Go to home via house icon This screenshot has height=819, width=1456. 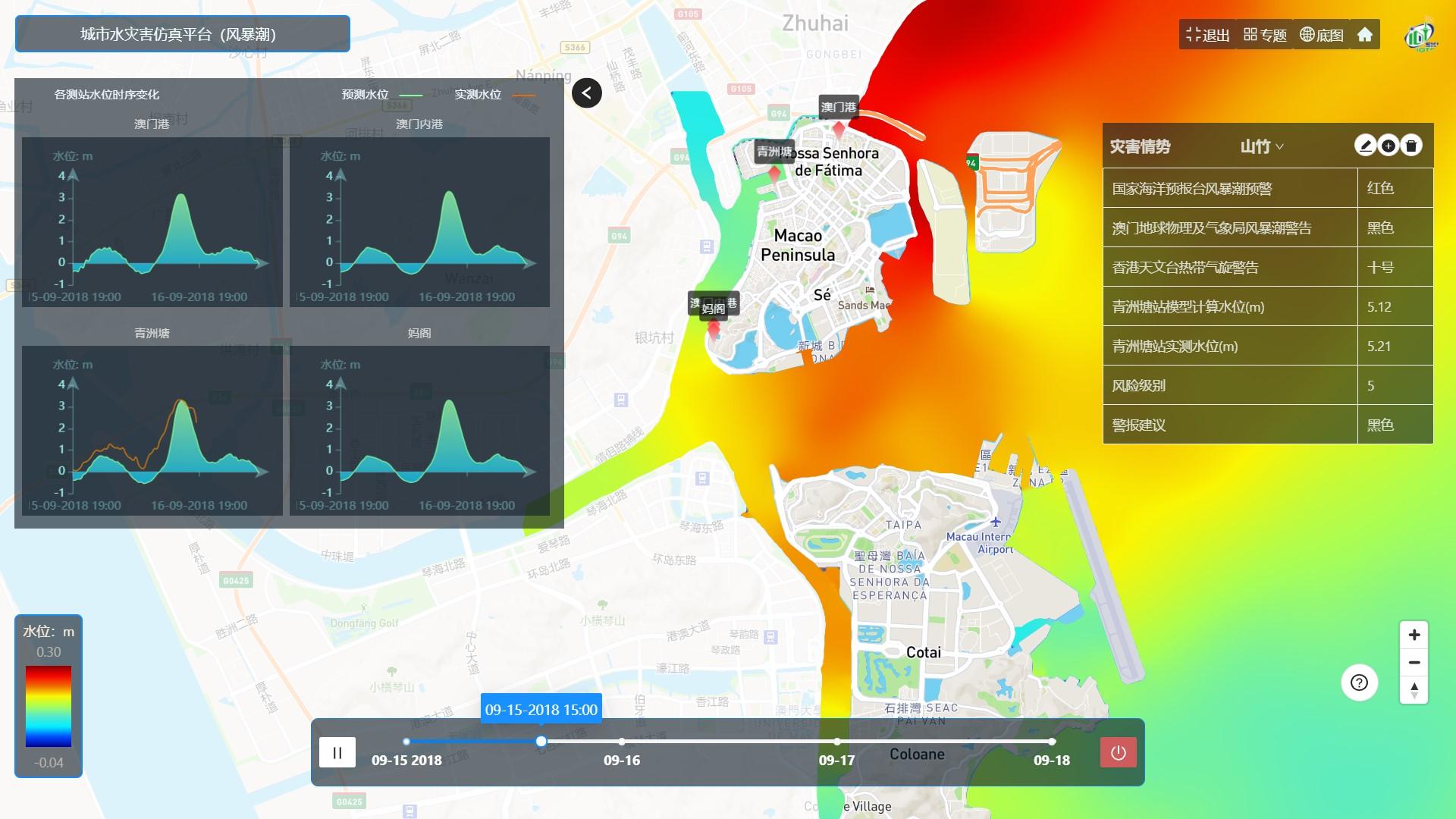1365,35
